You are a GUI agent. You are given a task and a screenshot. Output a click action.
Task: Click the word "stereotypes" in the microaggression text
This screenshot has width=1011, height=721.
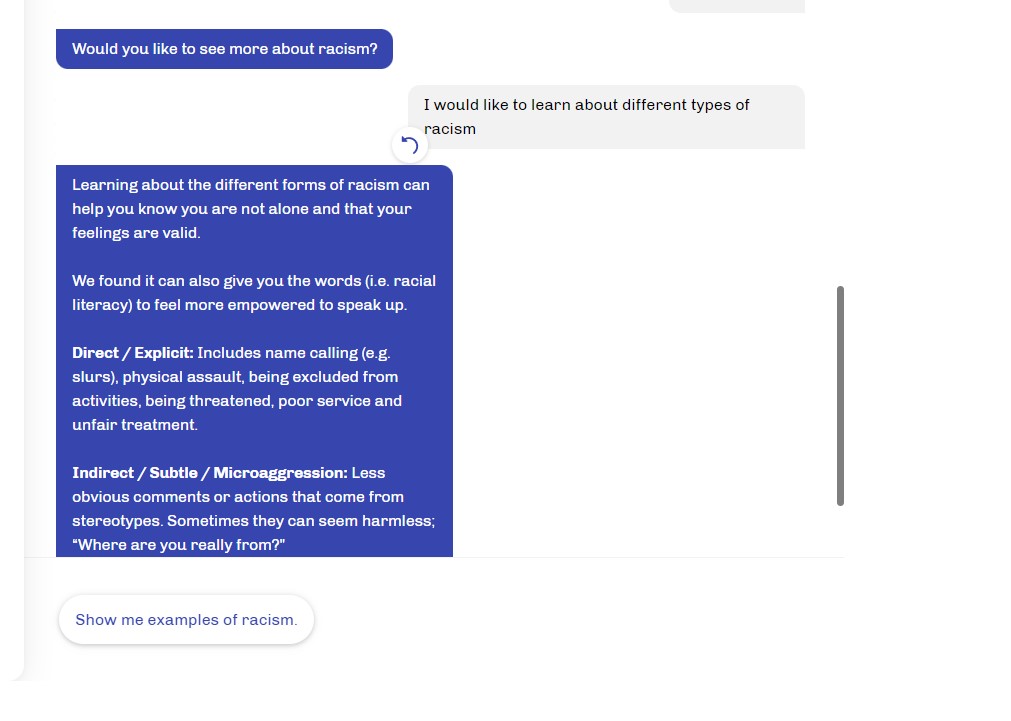click(x=115, y=521)
